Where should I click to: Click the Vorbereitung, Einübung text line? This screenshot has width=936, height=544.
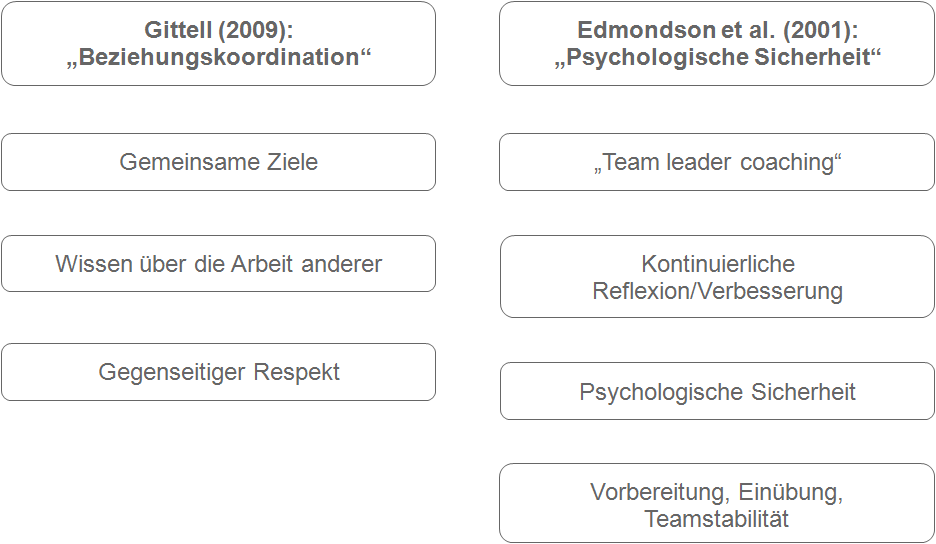717,492
